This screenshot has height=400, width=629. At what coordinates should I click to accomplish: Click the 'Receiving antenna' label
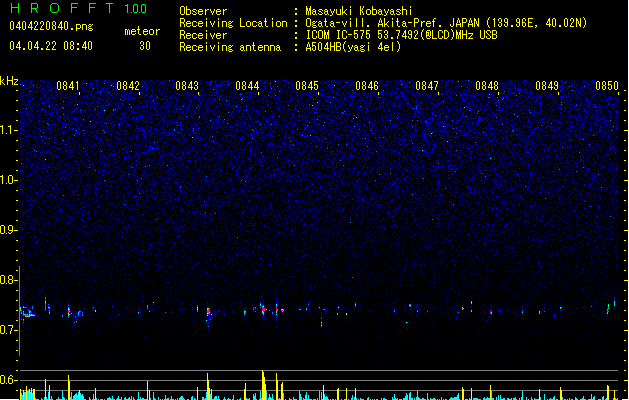(x=230, y=47)
